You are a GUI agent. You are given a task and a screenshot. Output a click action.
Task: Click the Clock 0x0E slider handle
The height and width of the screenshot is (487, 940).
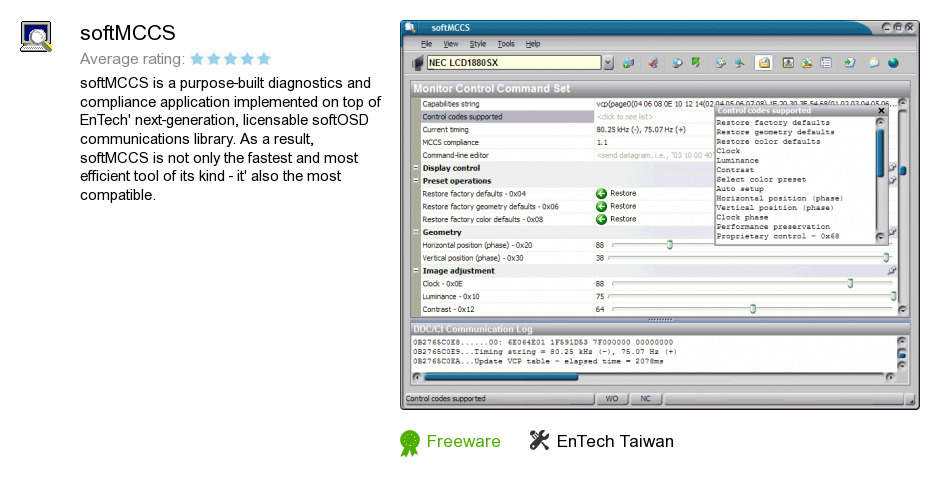pos(850,284)
